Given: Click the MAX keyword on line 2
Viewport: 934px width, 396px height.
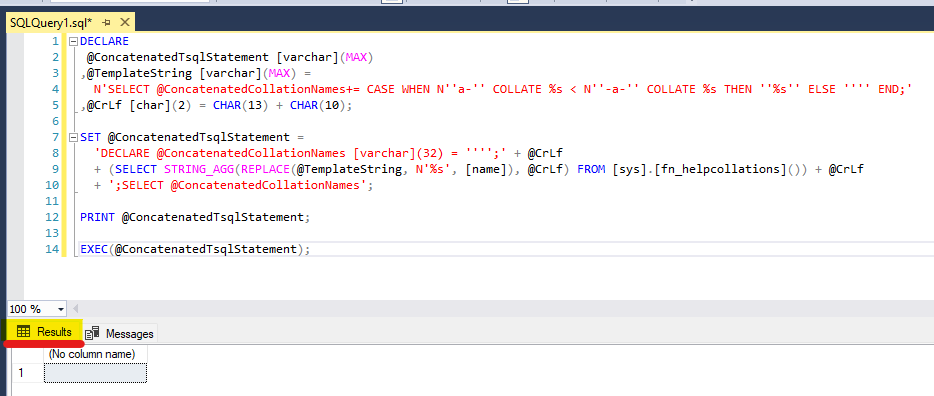Looking at the screenshot, I should click(x=357, y=57).
